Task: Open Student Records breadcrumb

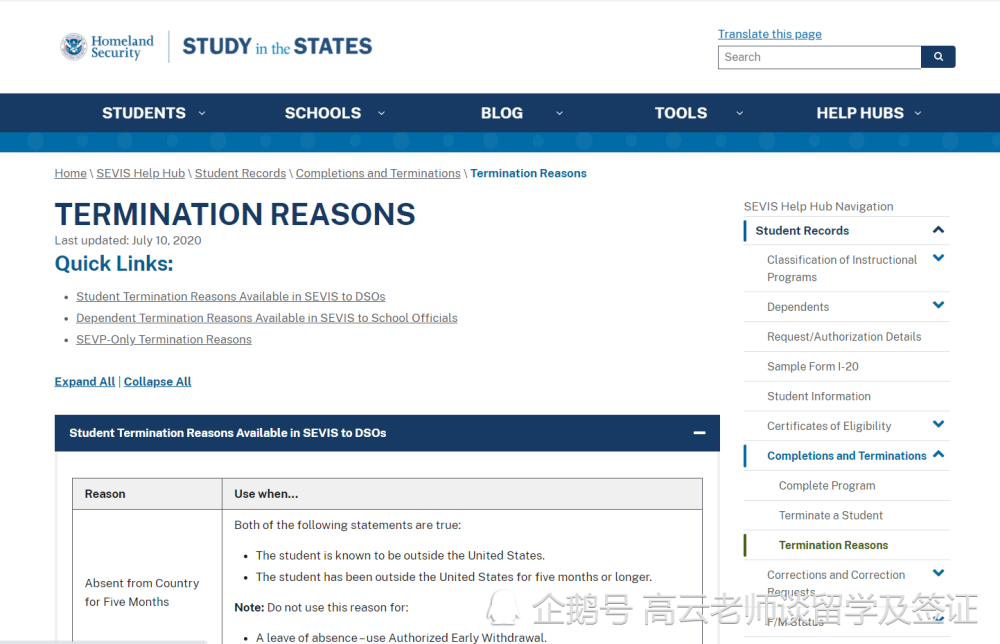Action: click(x=240, y=173)
